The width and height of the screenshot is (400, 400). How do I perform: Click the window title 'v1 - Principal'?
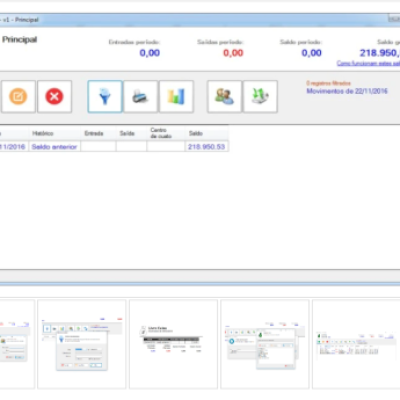point(21,20)
